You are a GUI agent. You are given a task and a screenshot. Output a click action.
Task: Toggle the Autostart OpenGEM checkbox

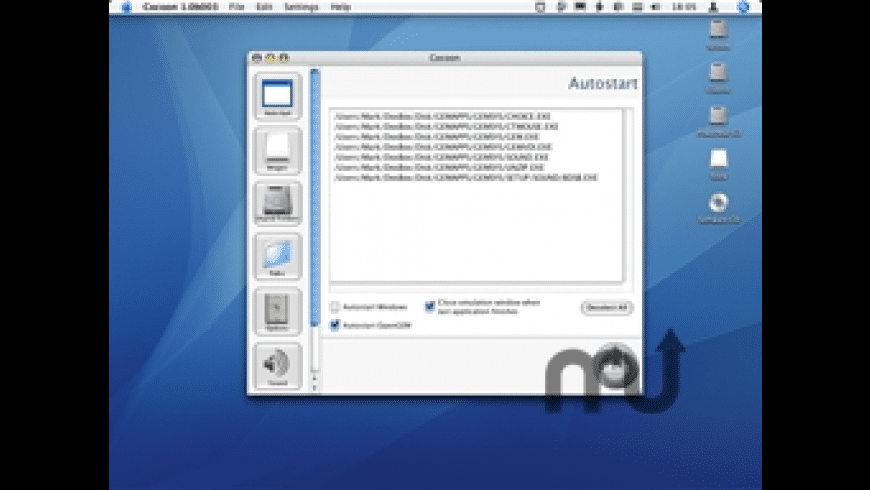pos(335,325)
